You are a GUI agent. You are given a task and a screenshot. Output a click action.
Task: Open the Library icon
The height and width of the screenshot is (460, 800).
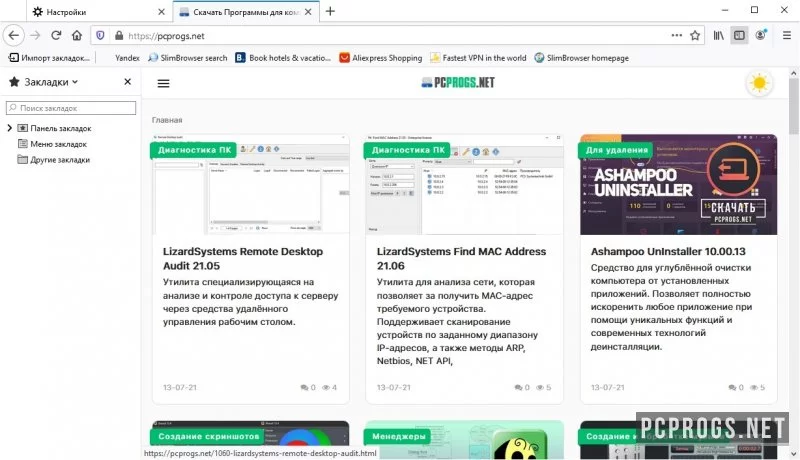(718, 35)
